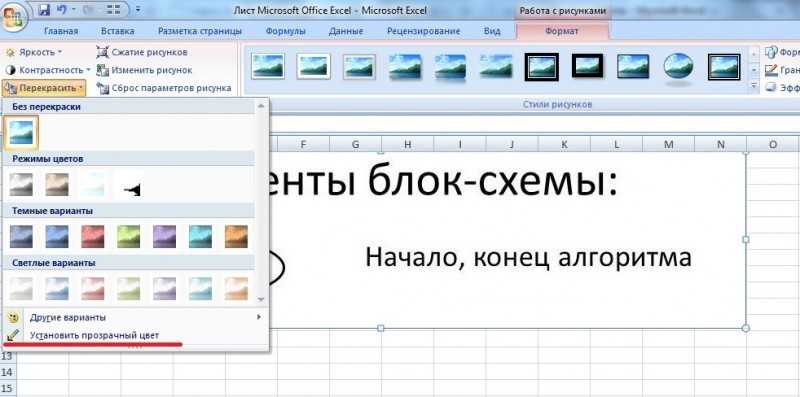Open the quick access toolbar customize arrow
800x397 pixels.
click(x=138, y=10)
